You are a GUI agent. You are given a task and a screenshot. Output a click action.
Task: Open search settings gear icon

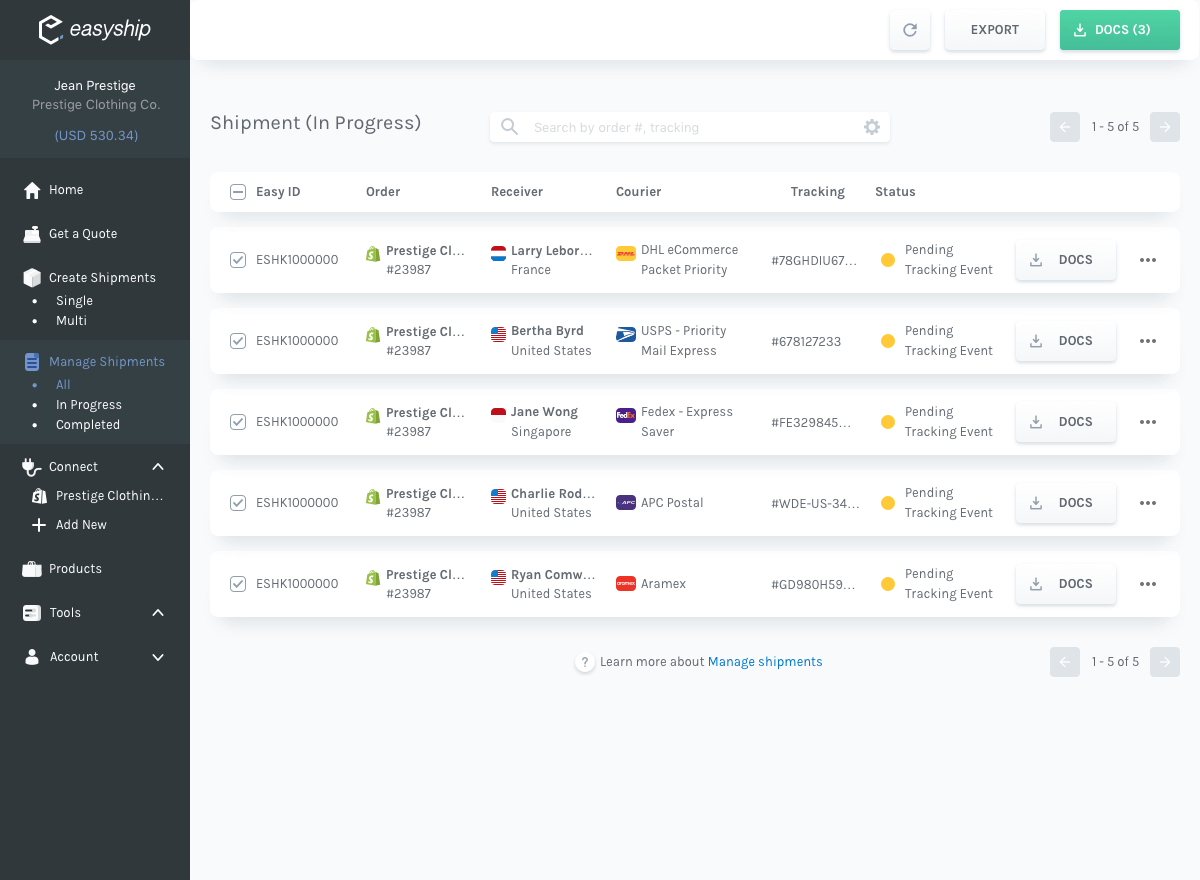click(x=872, y=127)
